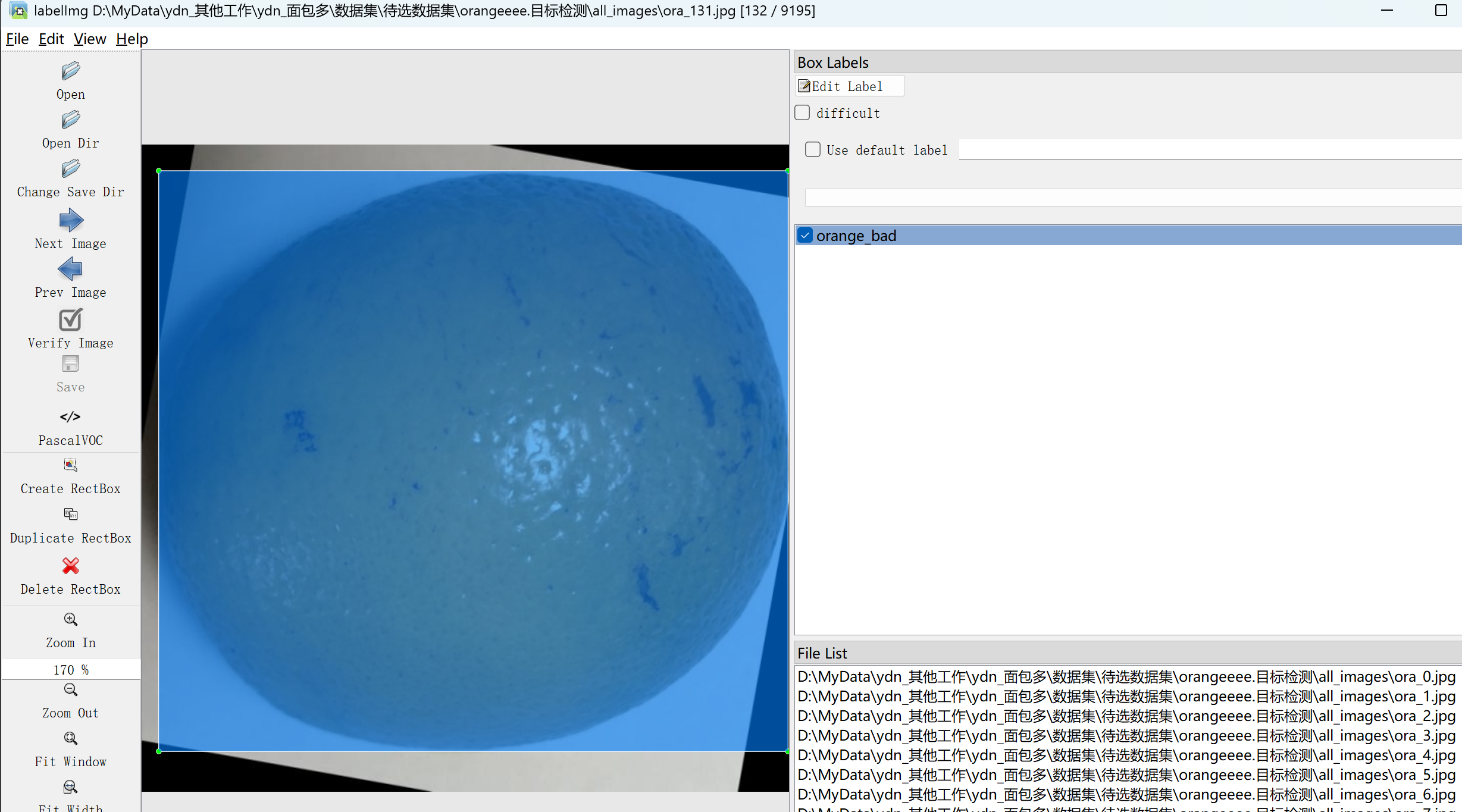
Task: Click the Zoom In magnifier
Action: pos(70,619)
